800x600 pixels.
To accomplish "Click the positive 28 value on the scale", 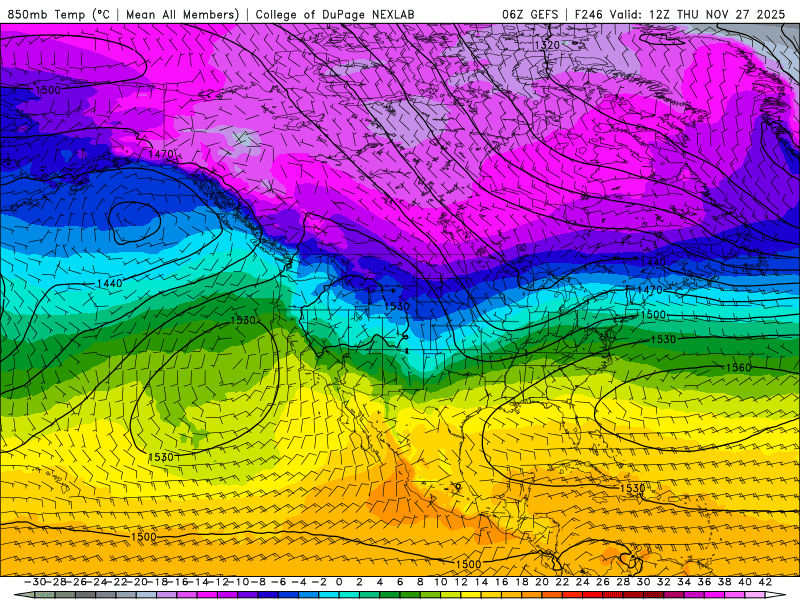I will coord(623,582).
